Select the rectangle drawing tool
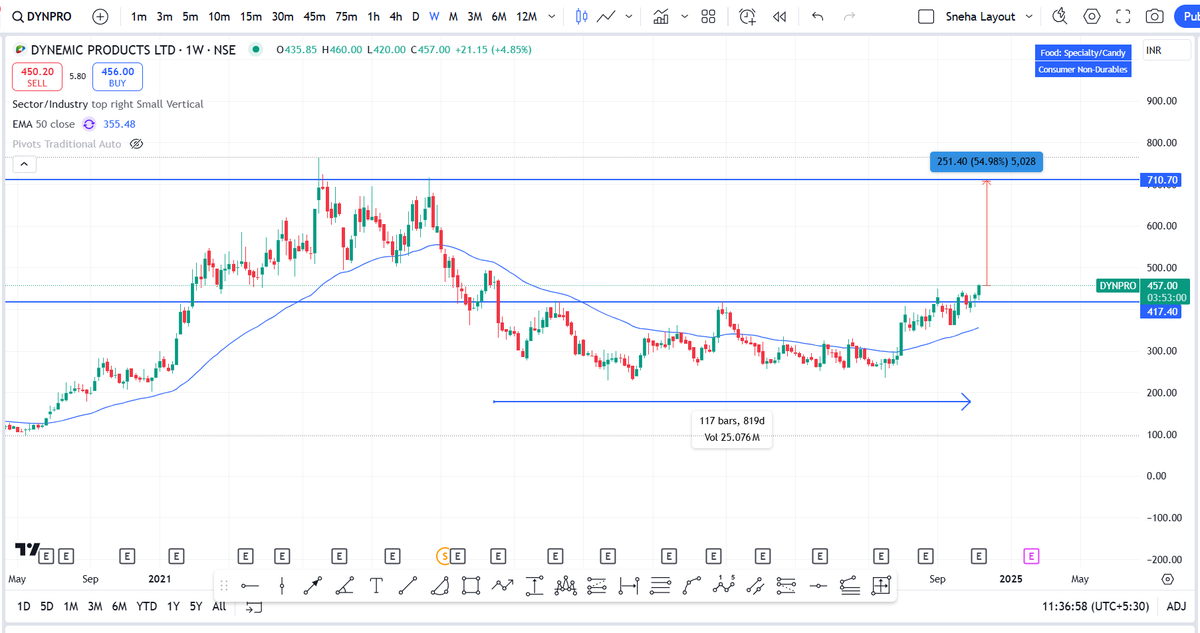 471,585
